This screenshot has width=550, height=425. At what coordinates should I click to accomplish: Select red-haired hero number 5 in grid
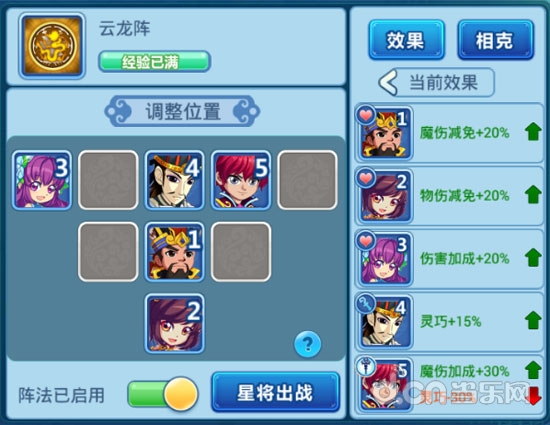[241, 181]
